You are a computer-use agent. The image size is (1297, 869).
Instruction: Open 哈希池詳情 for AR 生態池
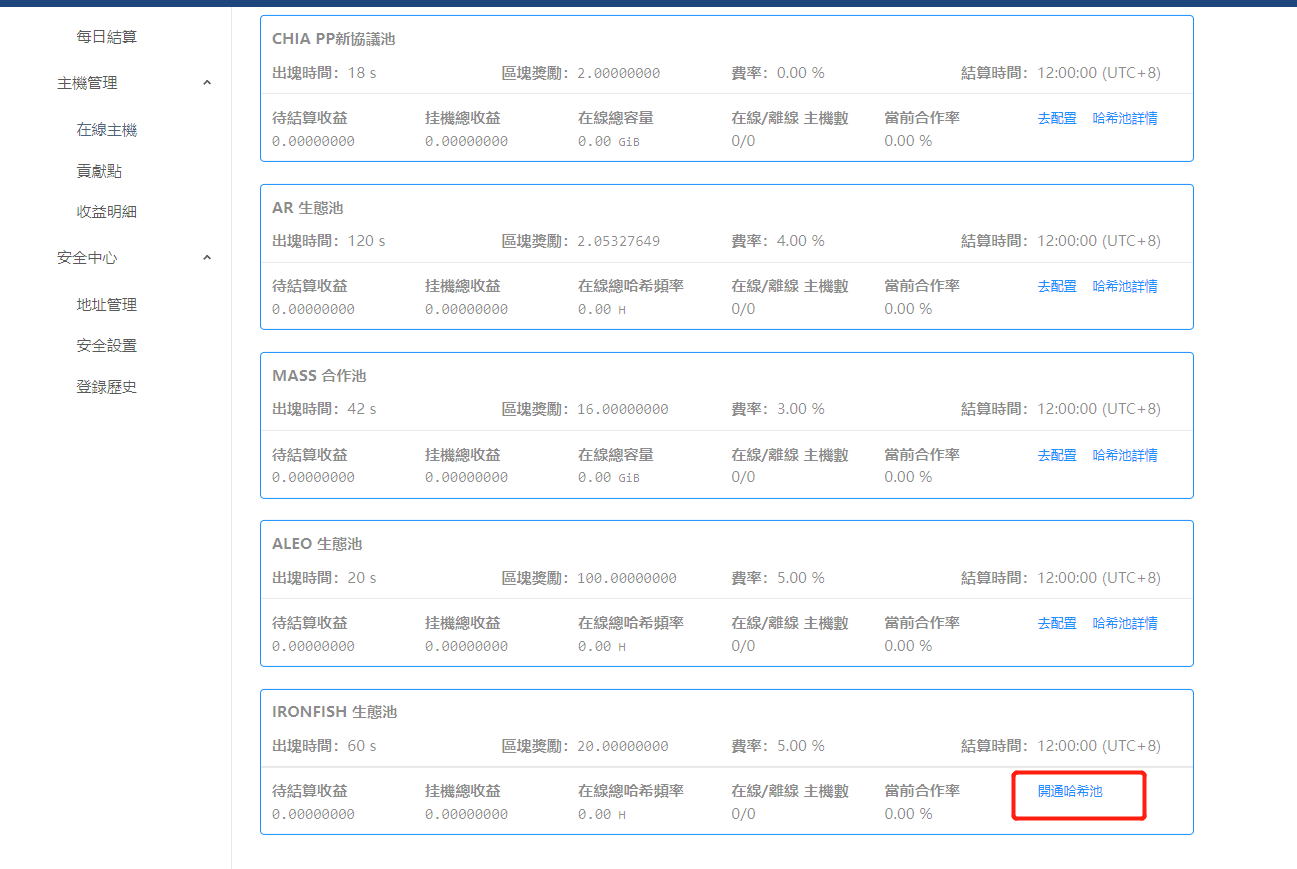pyautogui.click(x=1125, y=286)
